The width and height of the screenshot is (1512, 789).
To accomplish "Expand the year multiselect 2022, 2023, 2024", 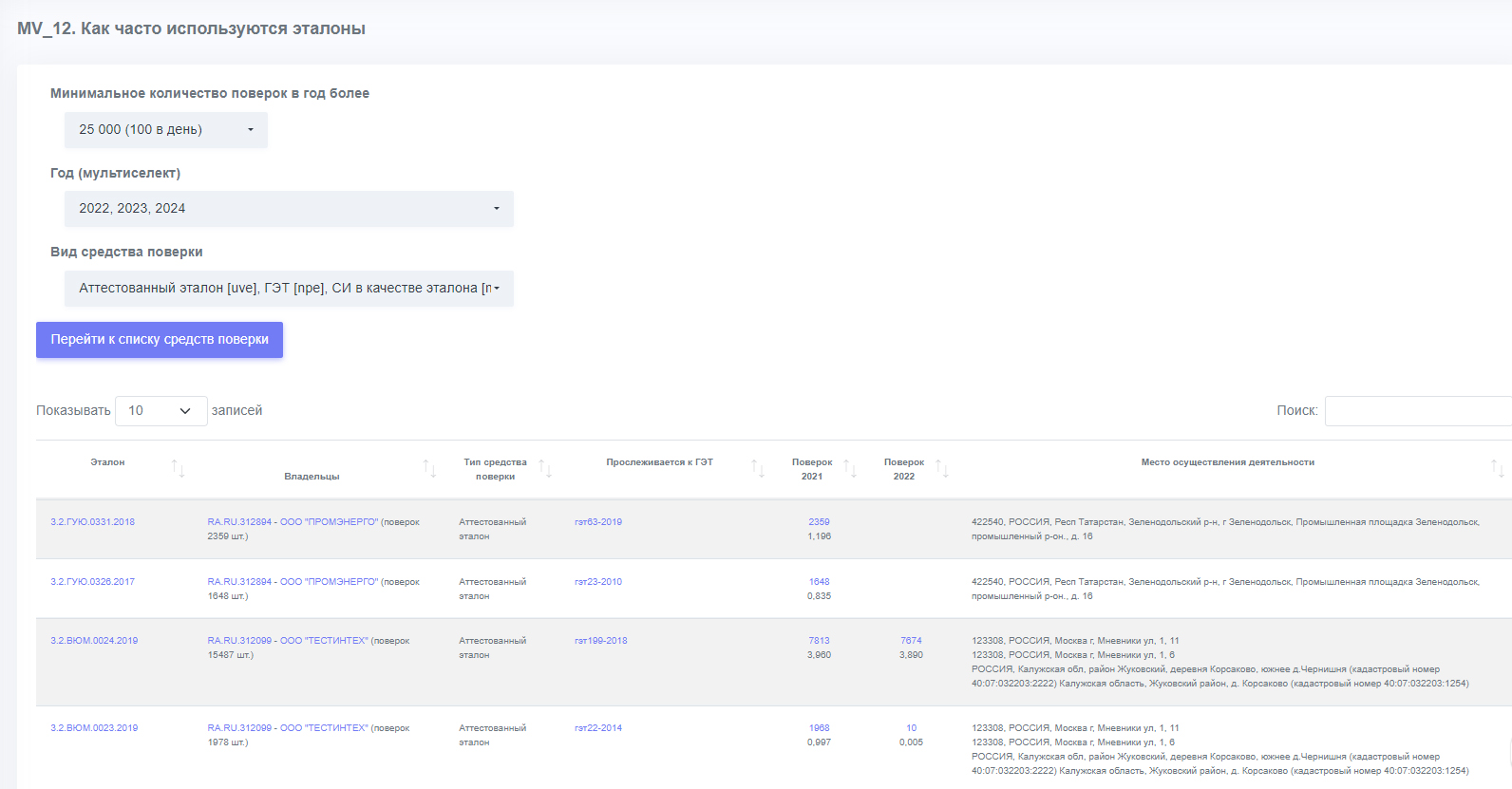I will [x=289, y=209].
